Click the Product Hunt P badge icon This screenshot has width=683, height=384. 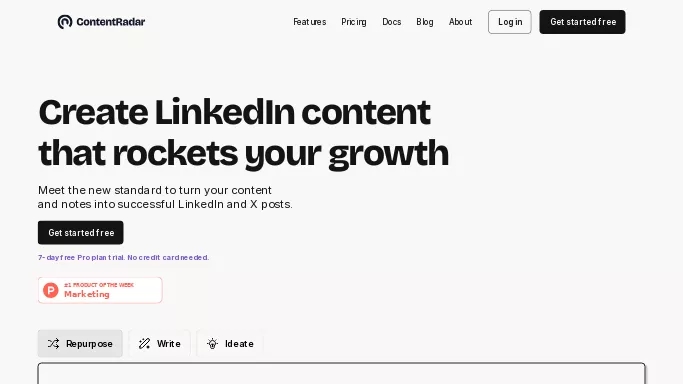(51, 290)
